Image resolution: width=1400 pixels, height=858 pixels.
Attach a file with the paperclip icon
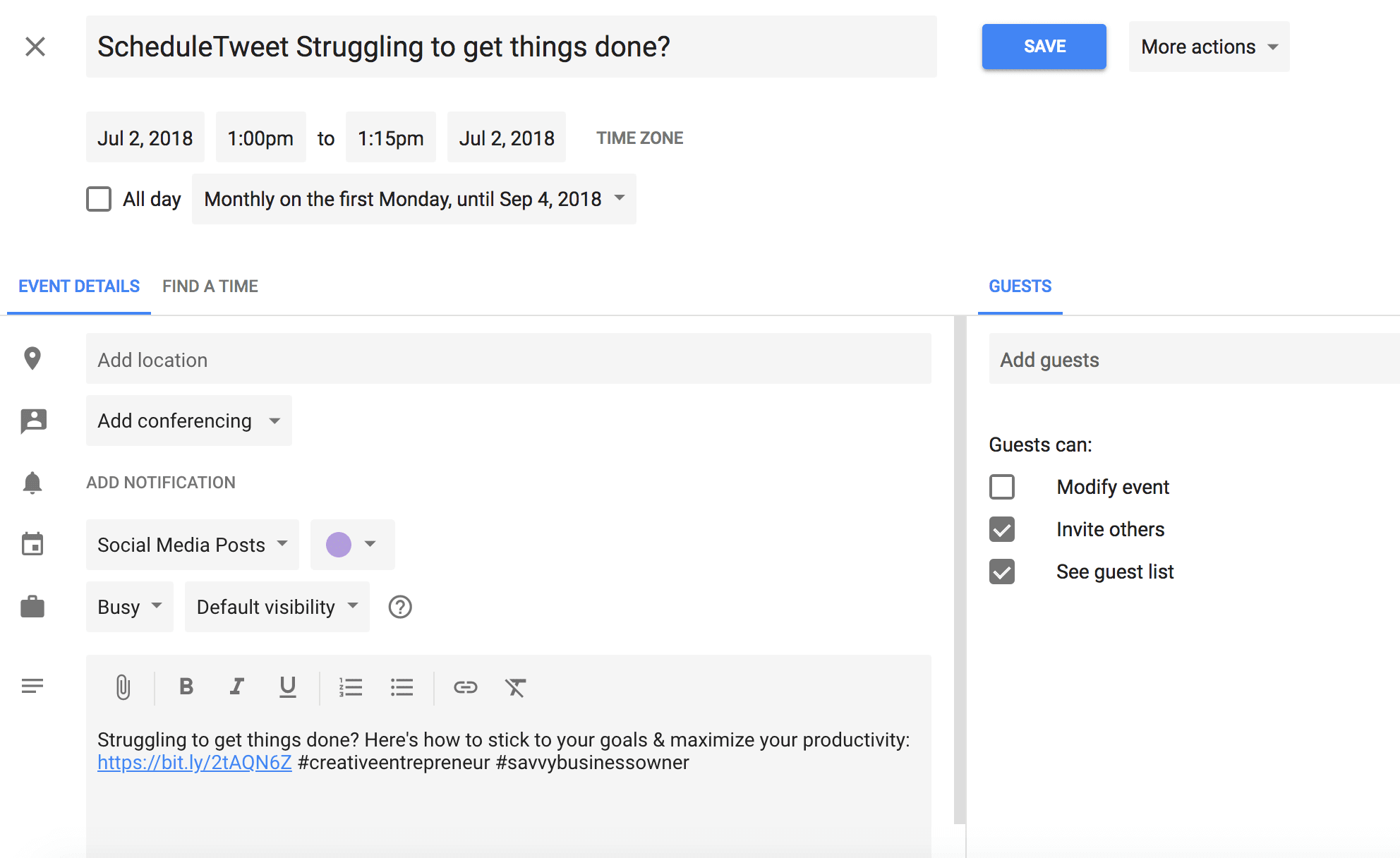[x=123, y=687]
